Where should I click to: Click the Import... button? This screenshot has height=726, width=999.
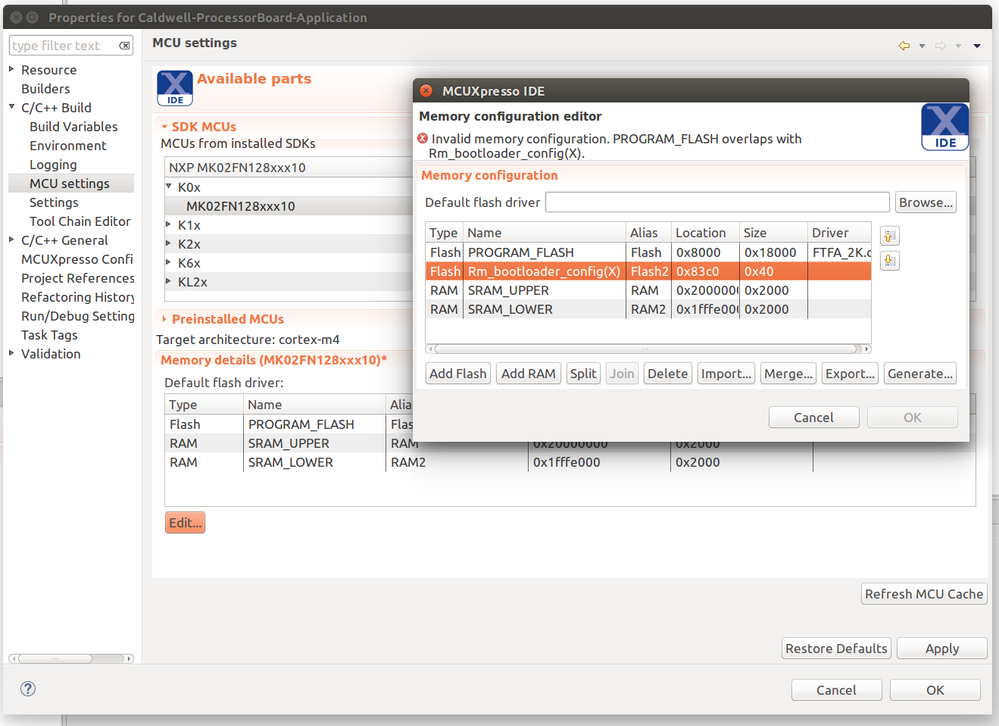[726, 373]
